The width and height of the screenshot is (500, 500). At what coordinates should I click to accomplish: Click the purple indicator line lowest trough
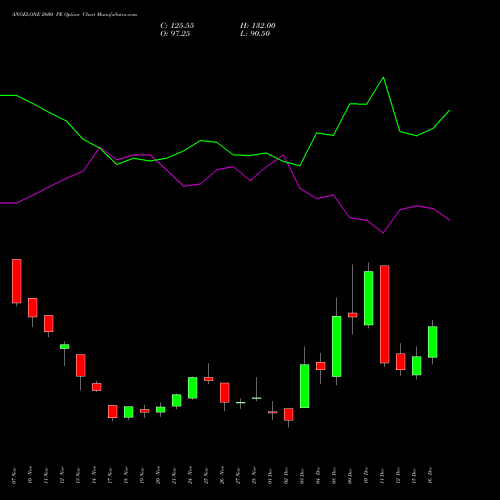(383, 233)
